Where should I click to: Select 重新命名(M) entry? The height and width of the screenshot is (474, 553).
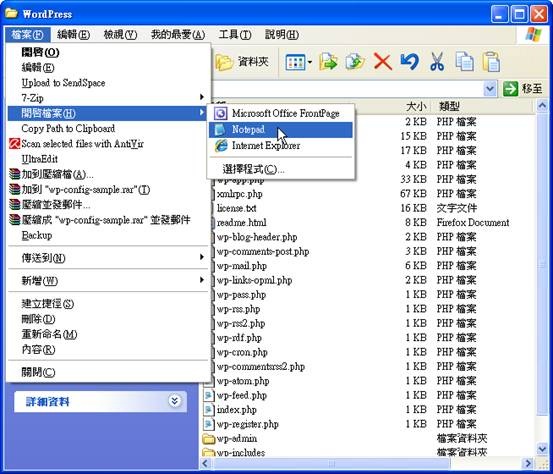49,334
